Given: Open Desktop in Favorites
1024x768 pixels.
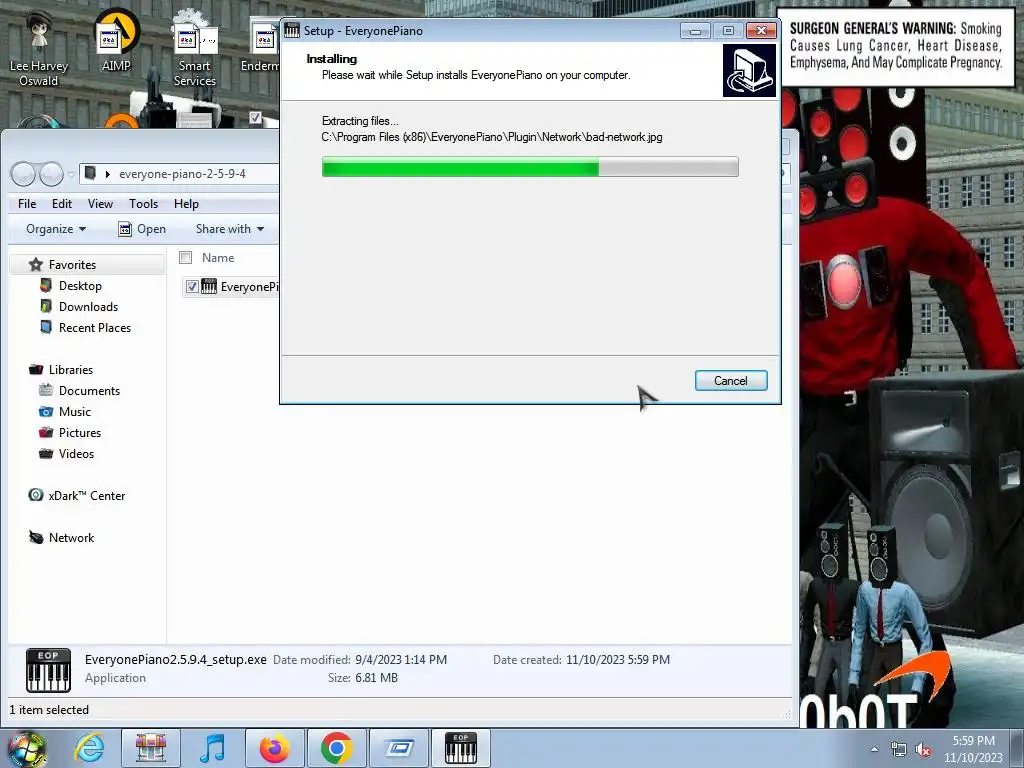Looking at the screenshot, I should [x=80, y=285].
